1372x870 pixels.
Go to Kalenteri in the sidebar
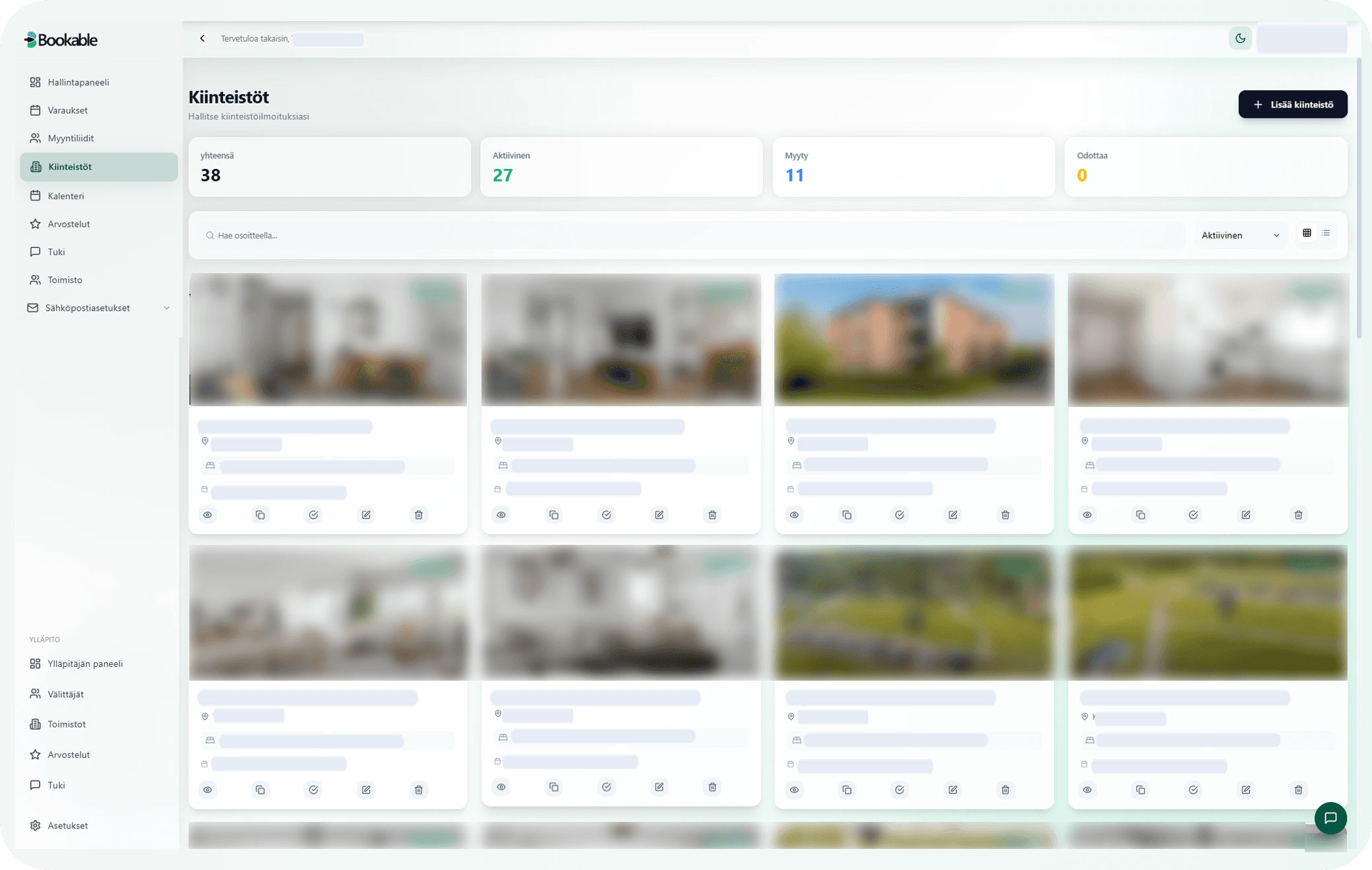(x=66, y=196)
